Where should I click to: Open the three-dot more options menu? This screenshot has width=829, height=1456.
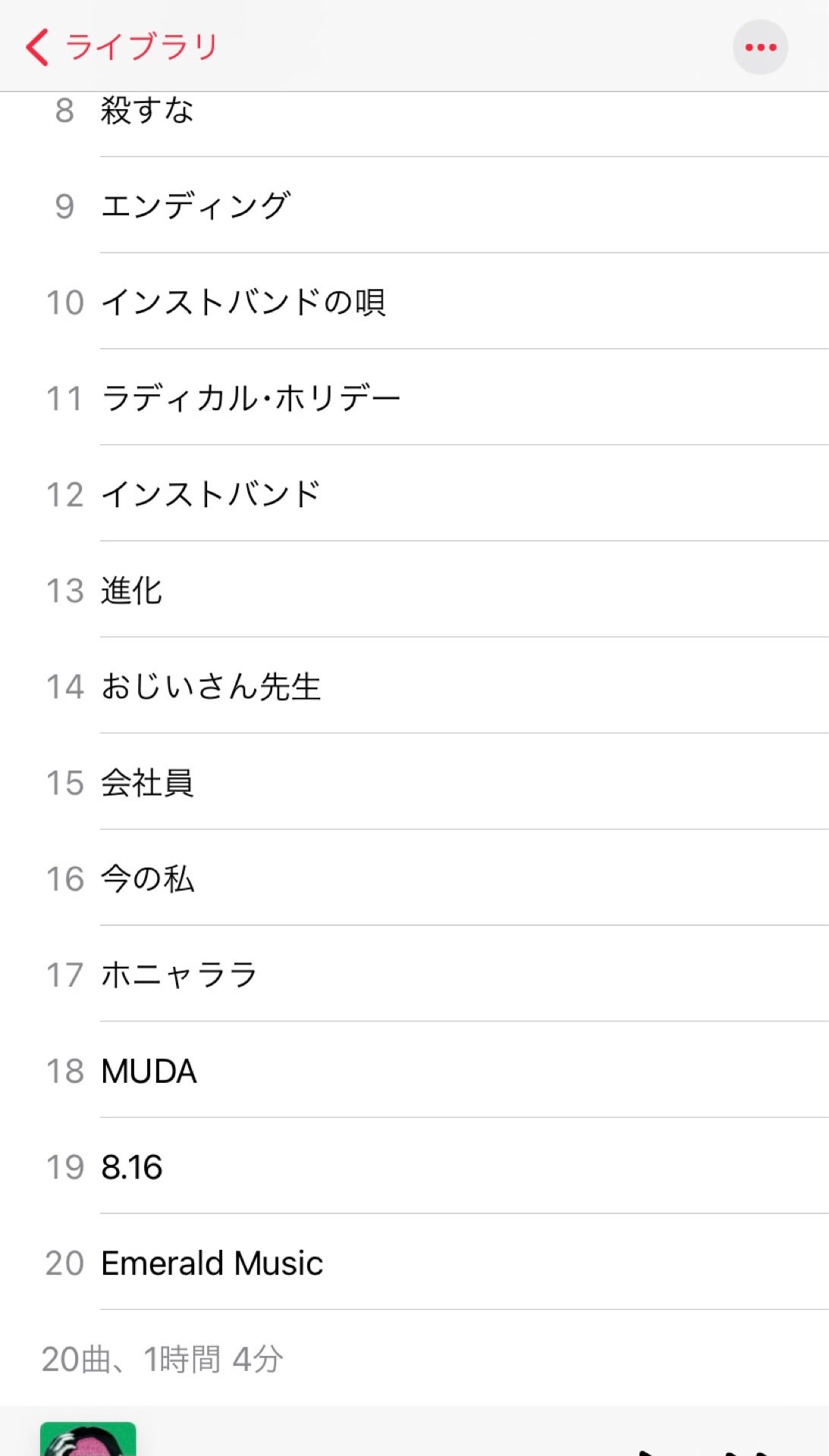[760, 47]
